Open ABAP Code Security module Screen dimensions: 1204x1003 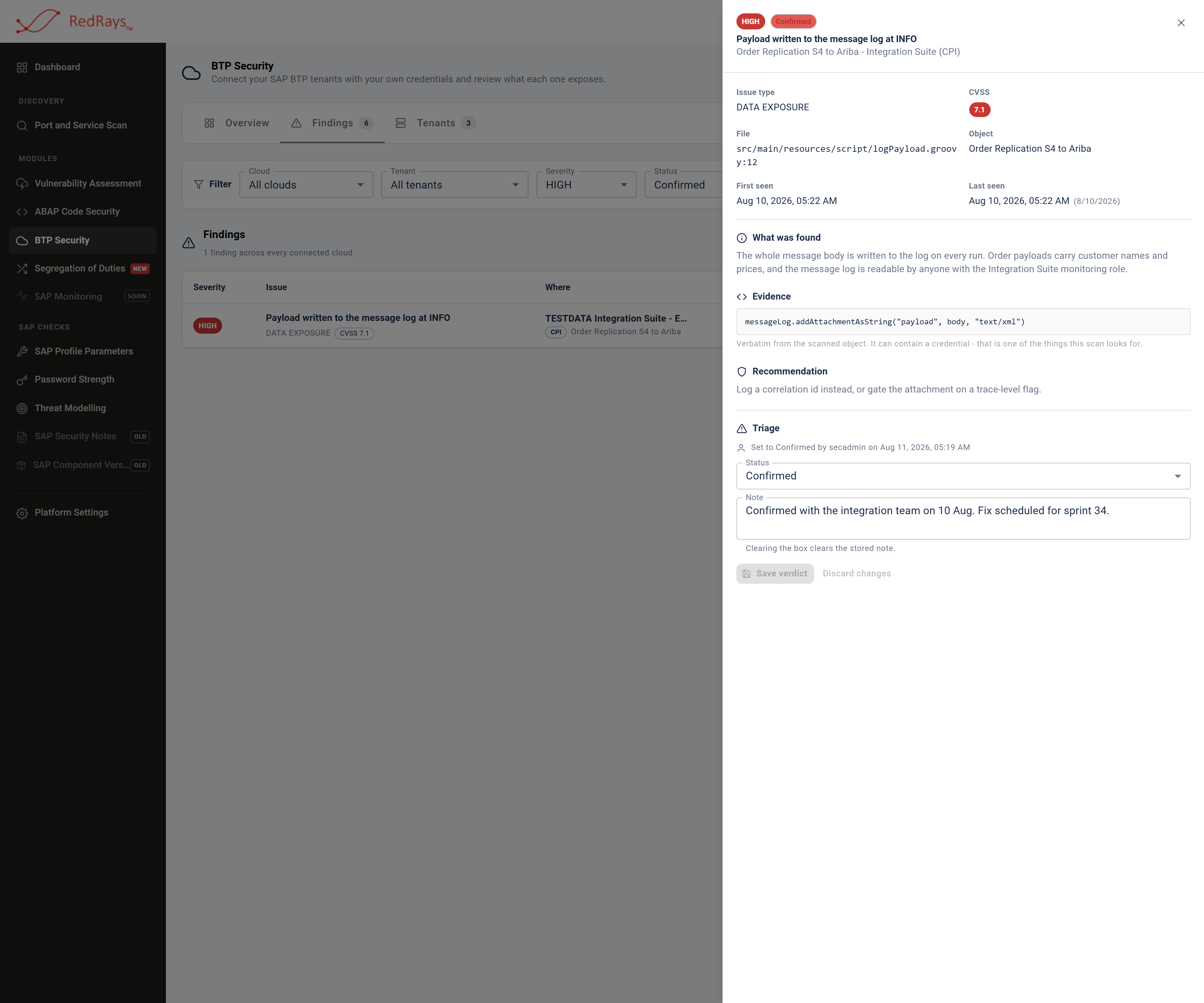[83, 212]
